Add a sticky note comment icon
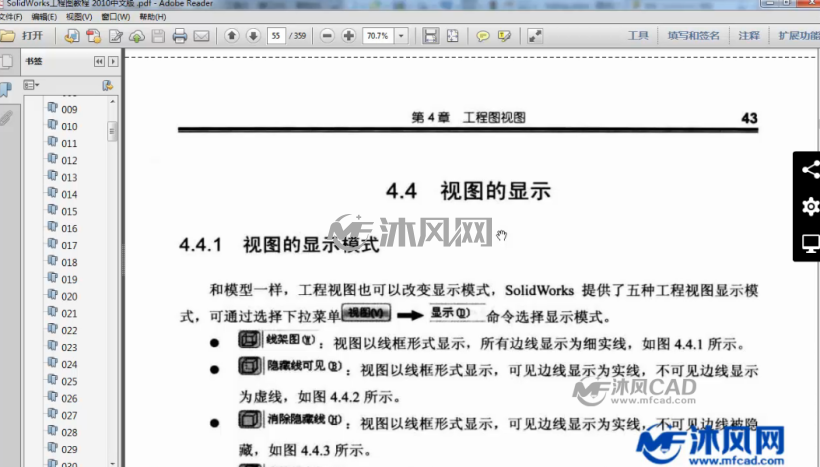 point(483,36)
